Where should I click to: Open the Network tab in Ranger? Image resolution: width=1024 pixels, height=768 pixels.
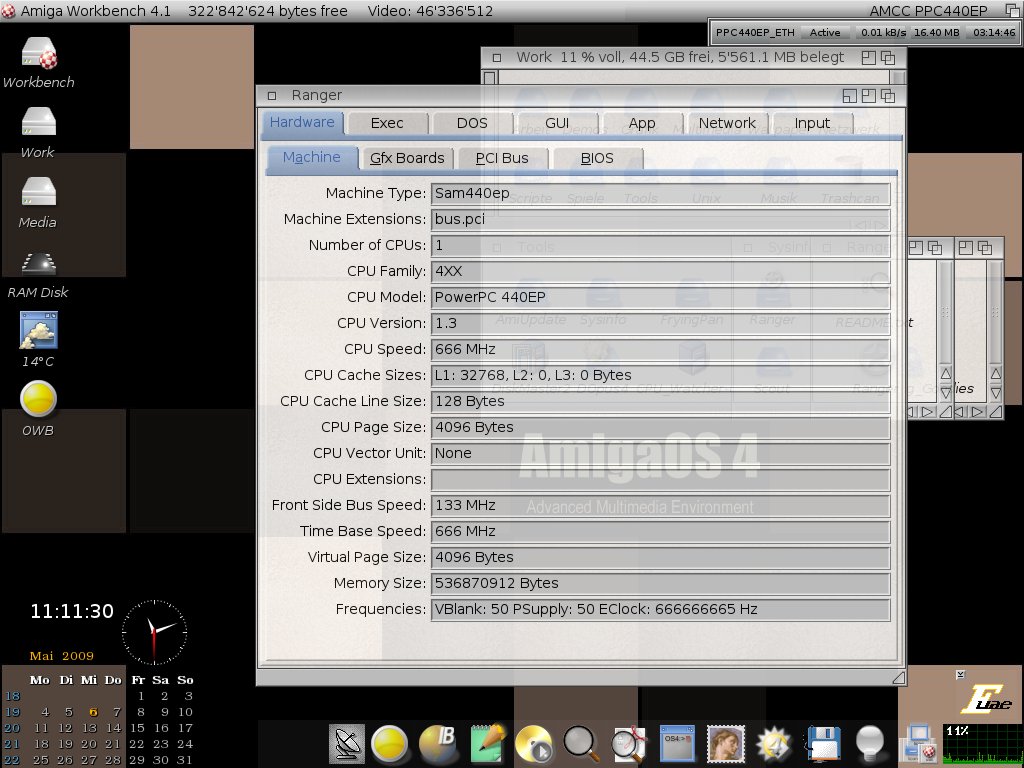pos(727,123)
